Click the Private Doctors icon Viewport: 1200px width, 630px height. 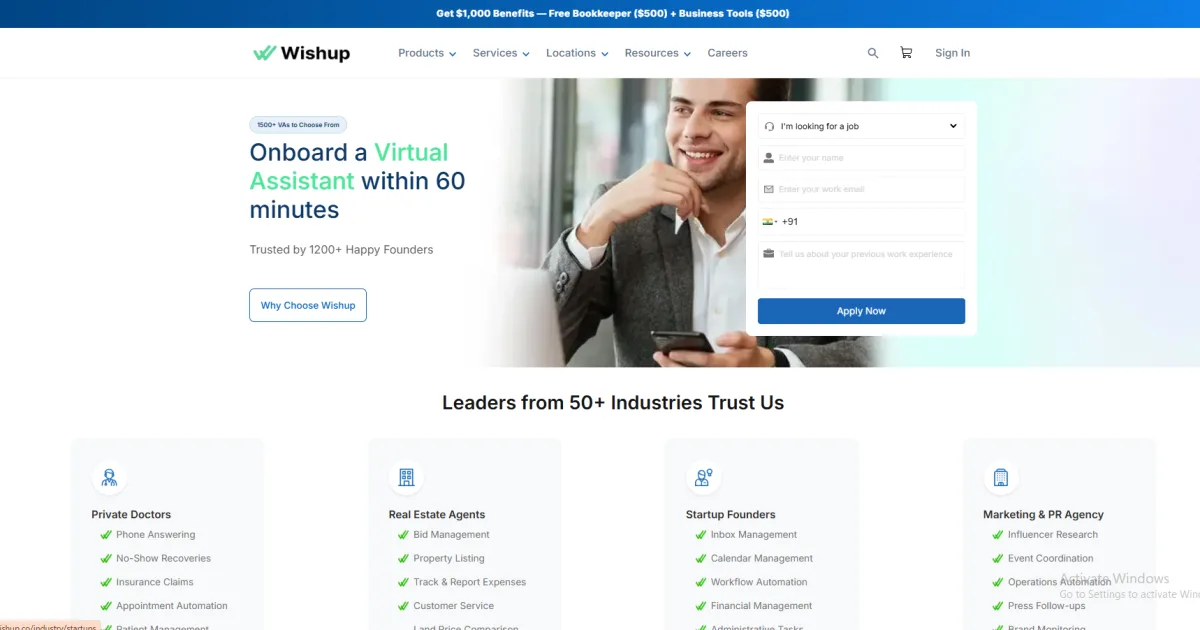point(109,477)
